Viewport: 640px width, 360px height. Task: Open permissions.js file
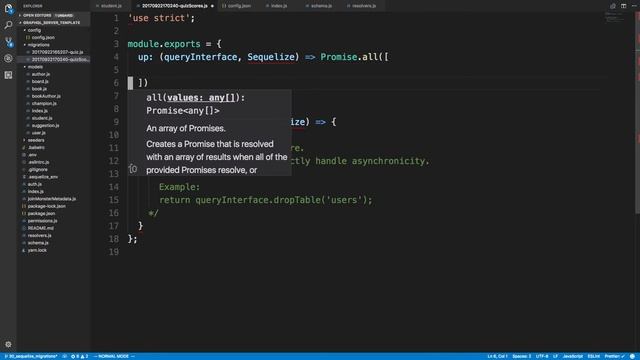point(42,221)
